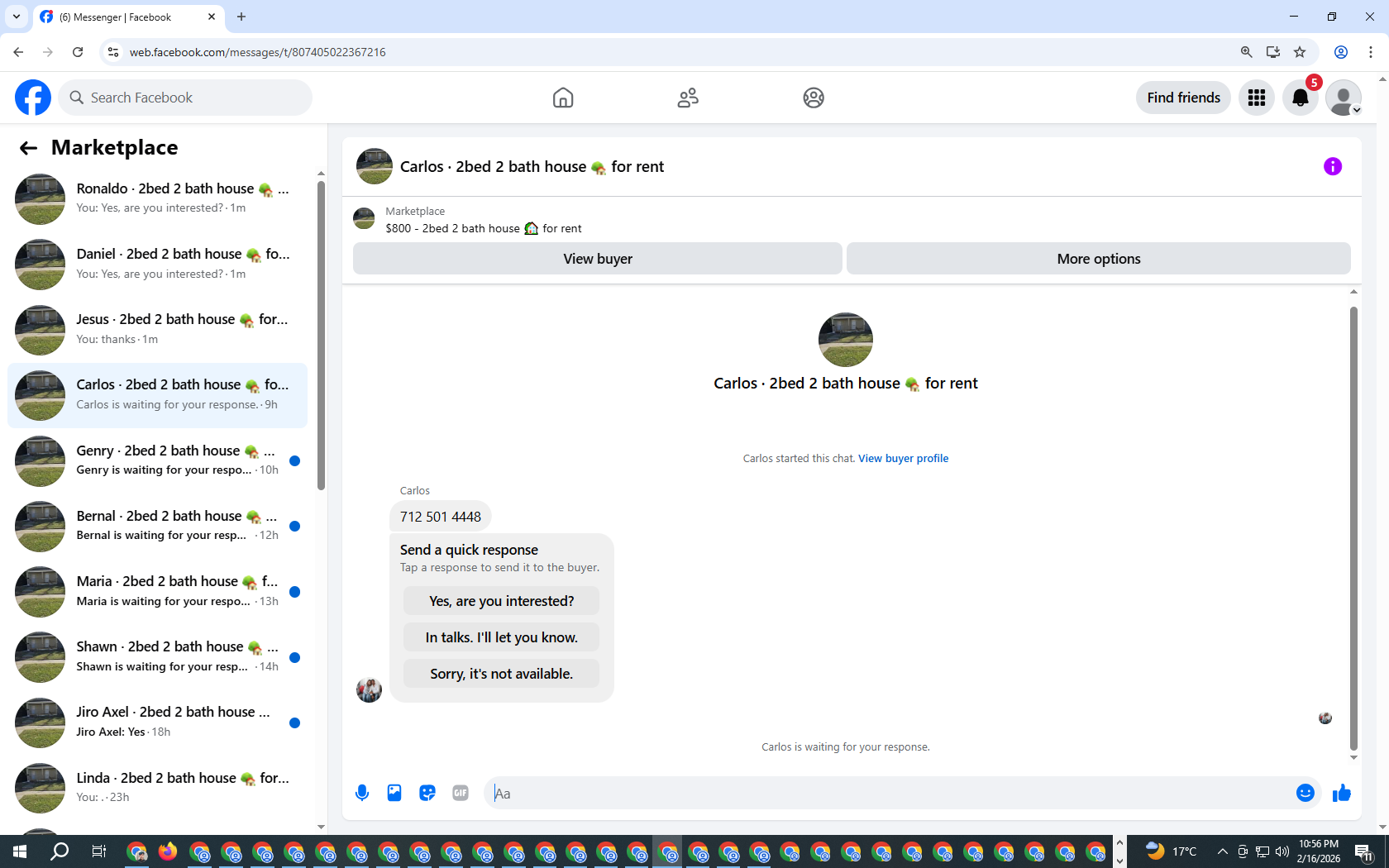Send a thumbs-up like
Viewport: 1389px width, 868px height.
pyautogui.click(x=1341, y=794)
